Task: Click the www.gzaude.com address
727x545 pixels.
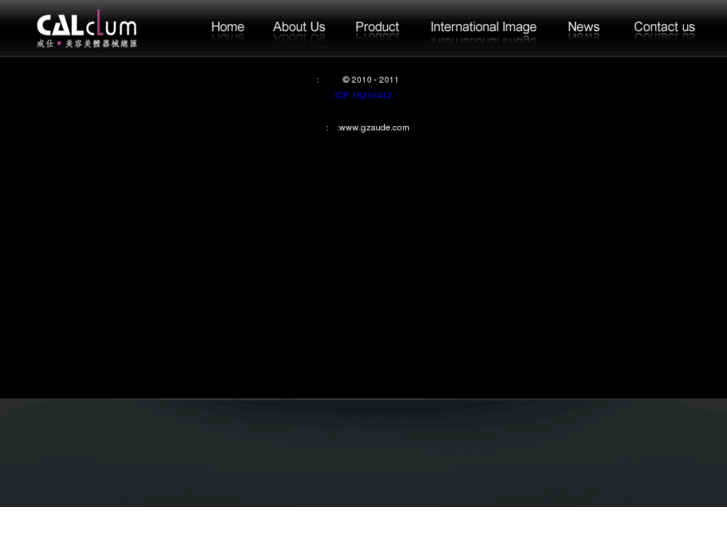Action: pyautogui.click(x=374, y=128)
